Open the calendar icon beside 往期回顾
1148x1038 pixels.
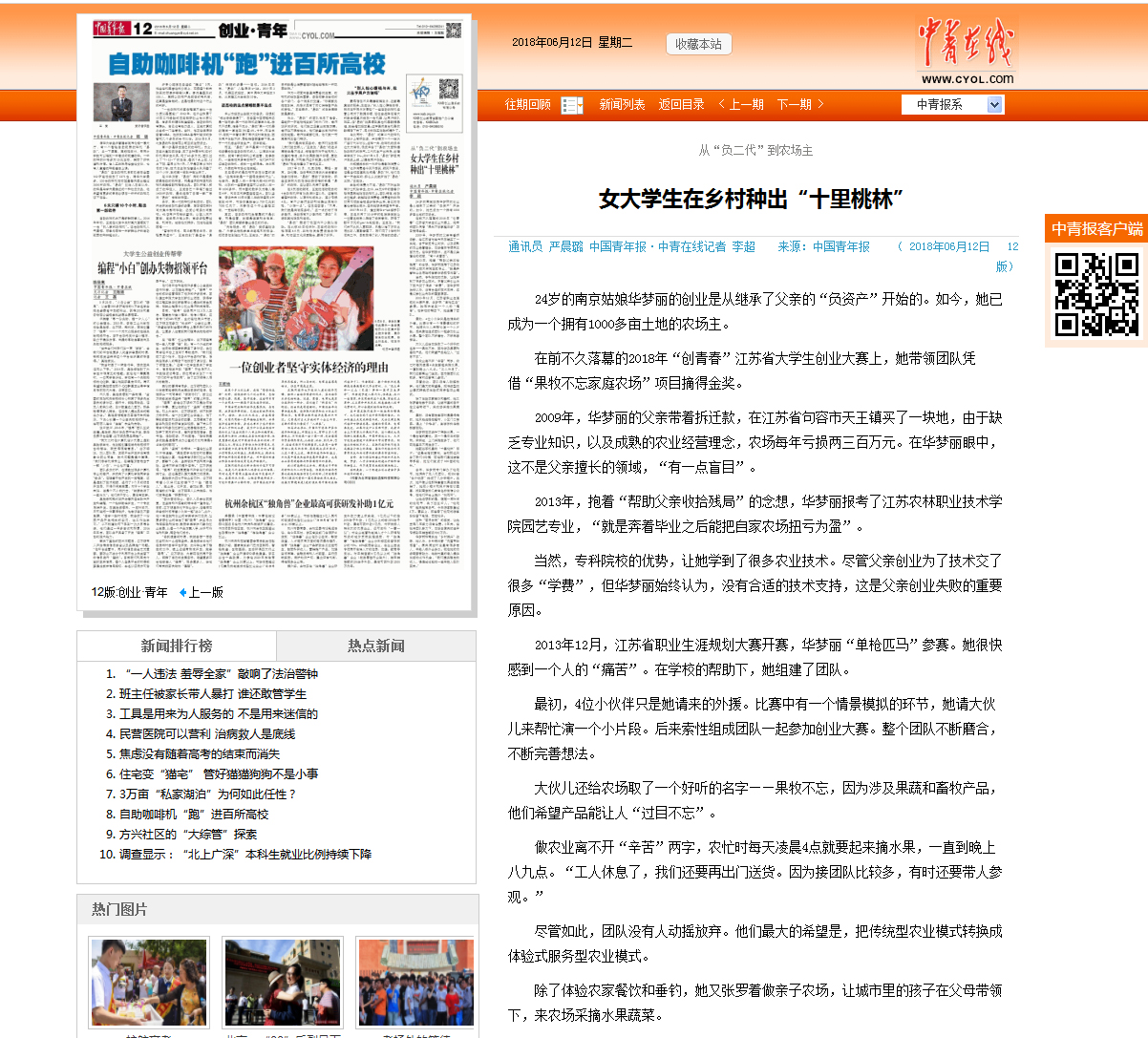[571, 105]
